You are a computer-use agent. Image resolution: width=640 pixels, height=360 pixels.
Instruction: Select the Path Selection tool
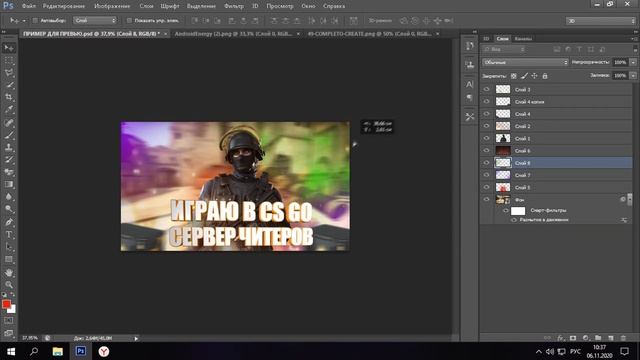(9, 247)
